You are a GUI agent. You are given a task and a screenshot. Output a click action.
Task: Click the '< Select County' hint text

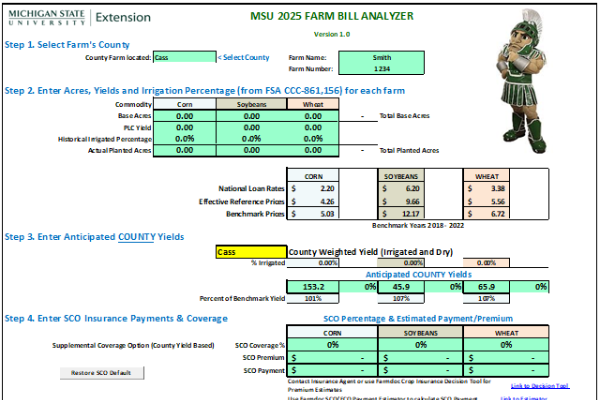pyautogui.click(x=243, y=57)
